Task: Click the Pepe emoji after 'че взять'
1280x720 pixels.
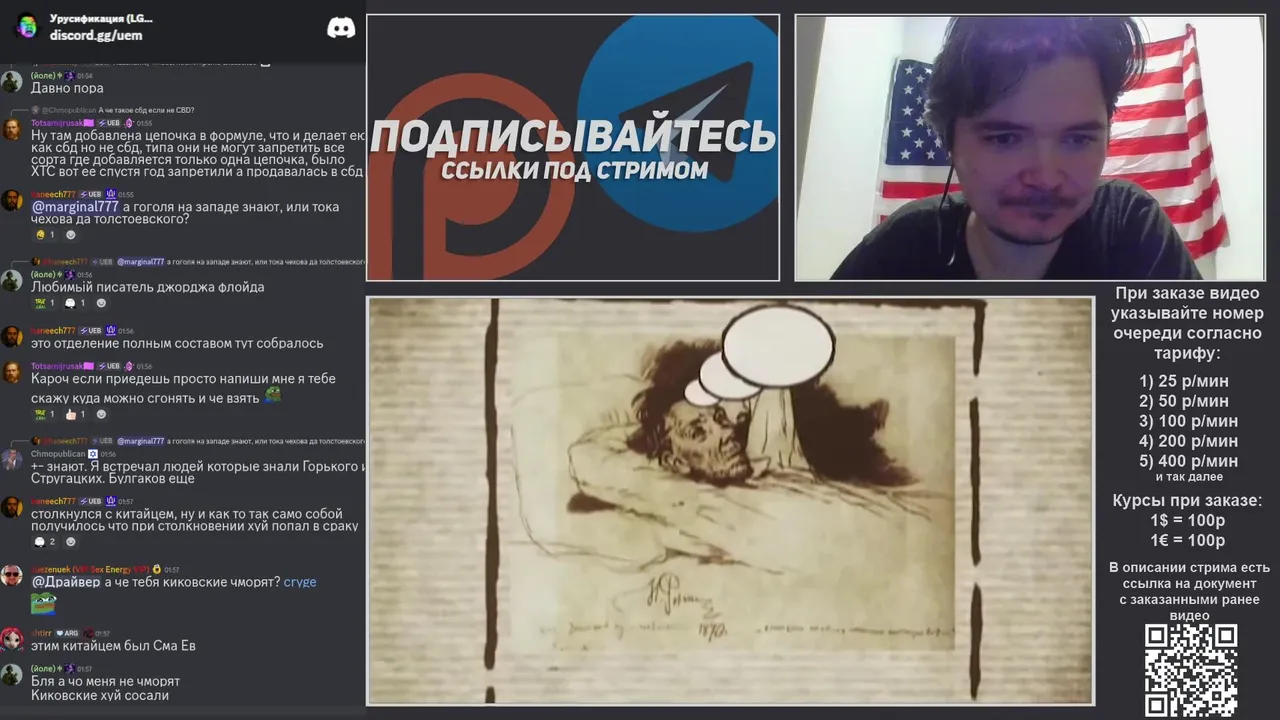Action: coord(273,396)
